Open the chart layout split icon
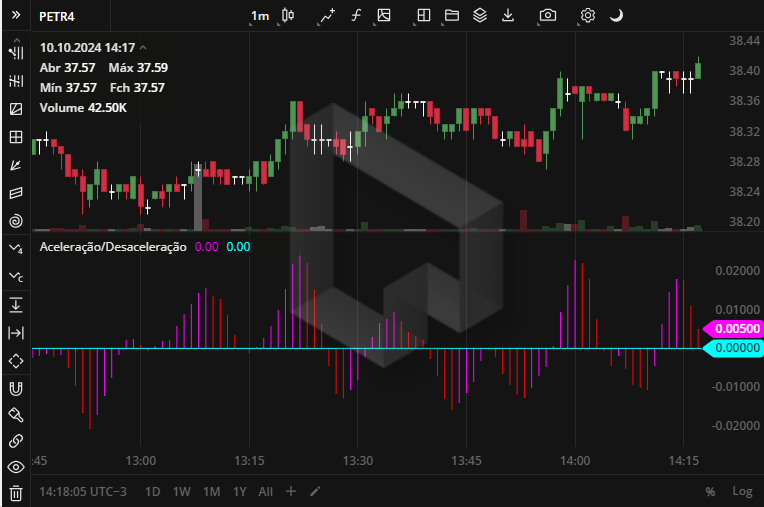The height and width of the screenshot is (507, 764). pos(424,16)
